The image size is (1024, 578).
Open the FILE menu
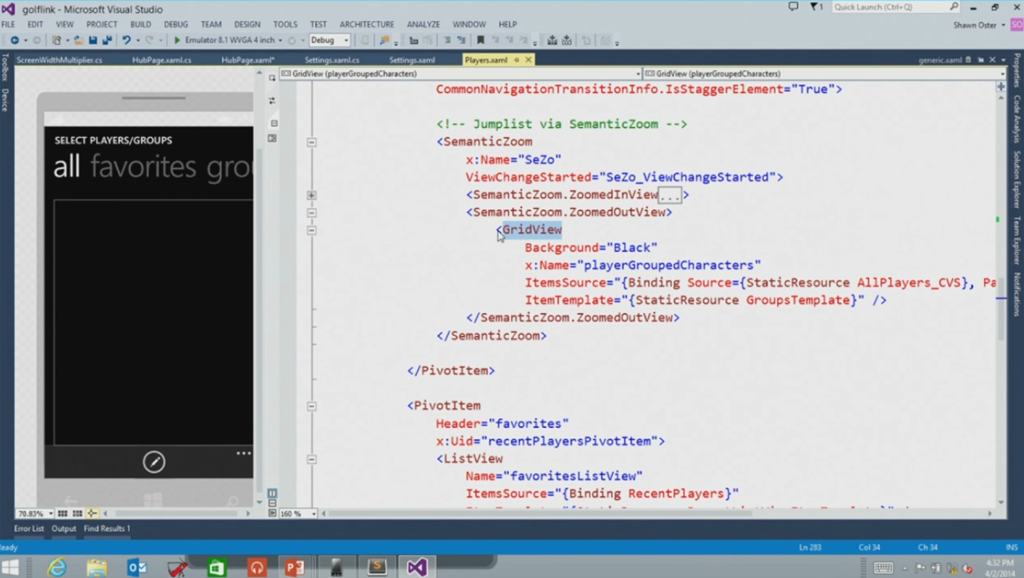coord(8,24)
